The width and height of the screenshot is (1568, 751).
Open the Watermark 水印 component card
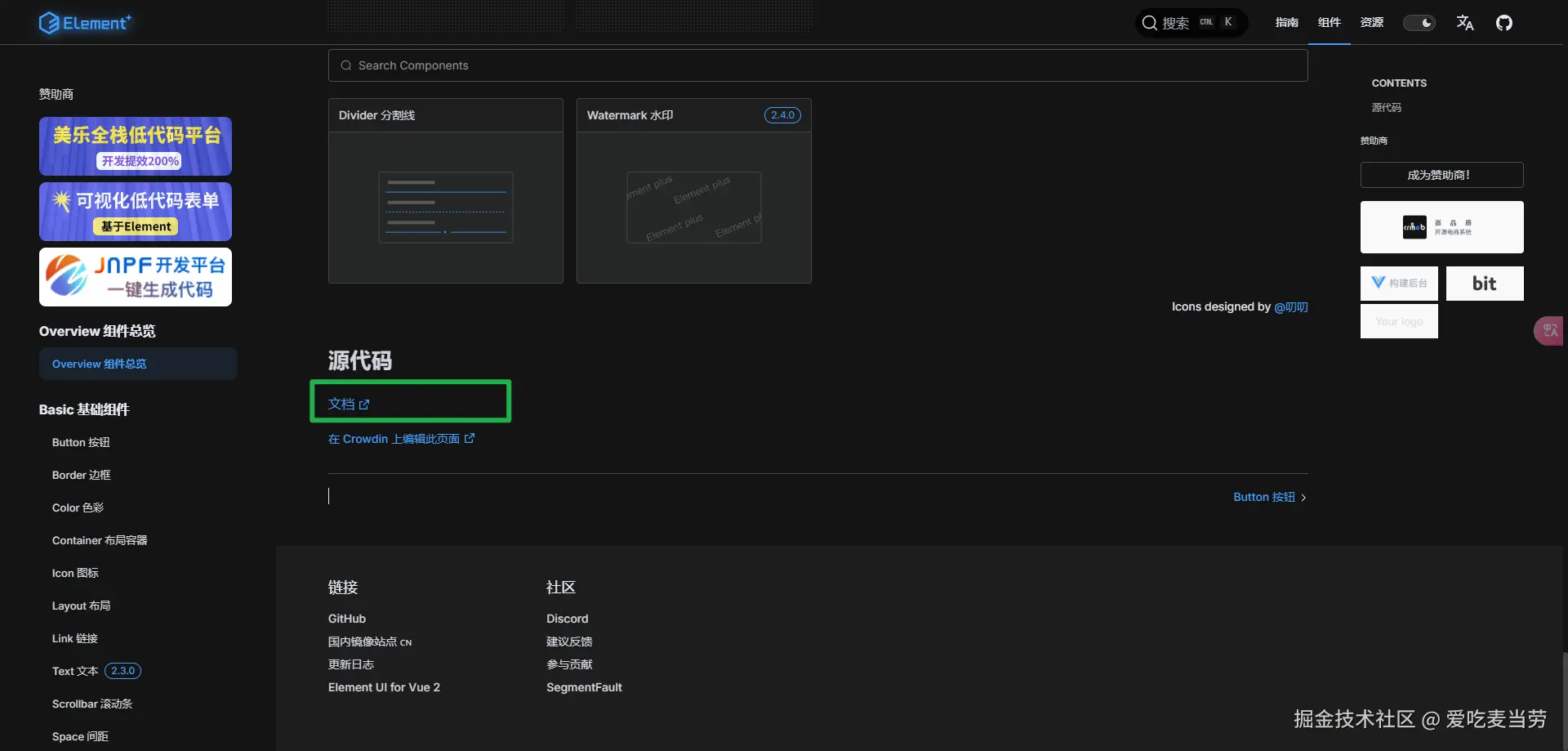pyautogui.click(x=694, y=191)
